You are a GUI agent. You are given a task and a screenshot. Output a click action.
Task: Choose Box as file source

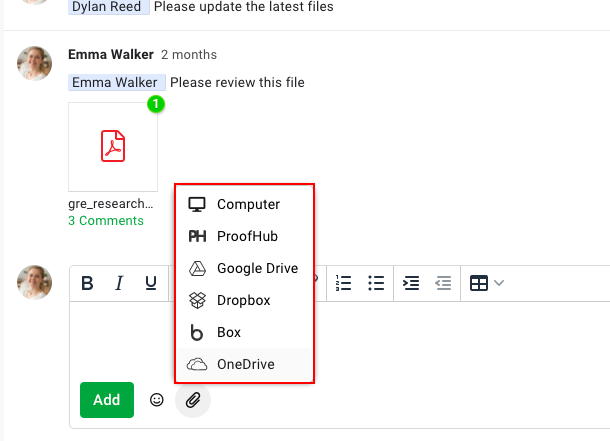[x=244, y=332]
